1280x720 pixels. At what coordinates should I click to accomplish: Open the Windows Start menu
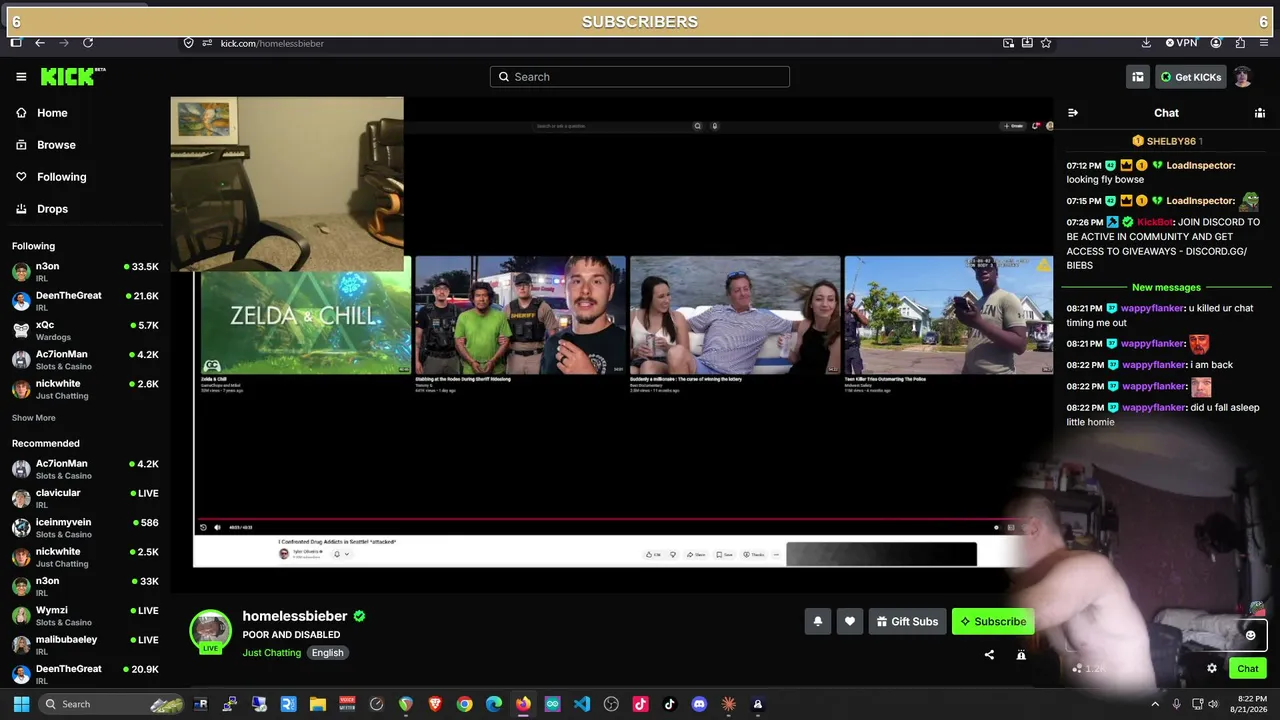coord(21,704)
